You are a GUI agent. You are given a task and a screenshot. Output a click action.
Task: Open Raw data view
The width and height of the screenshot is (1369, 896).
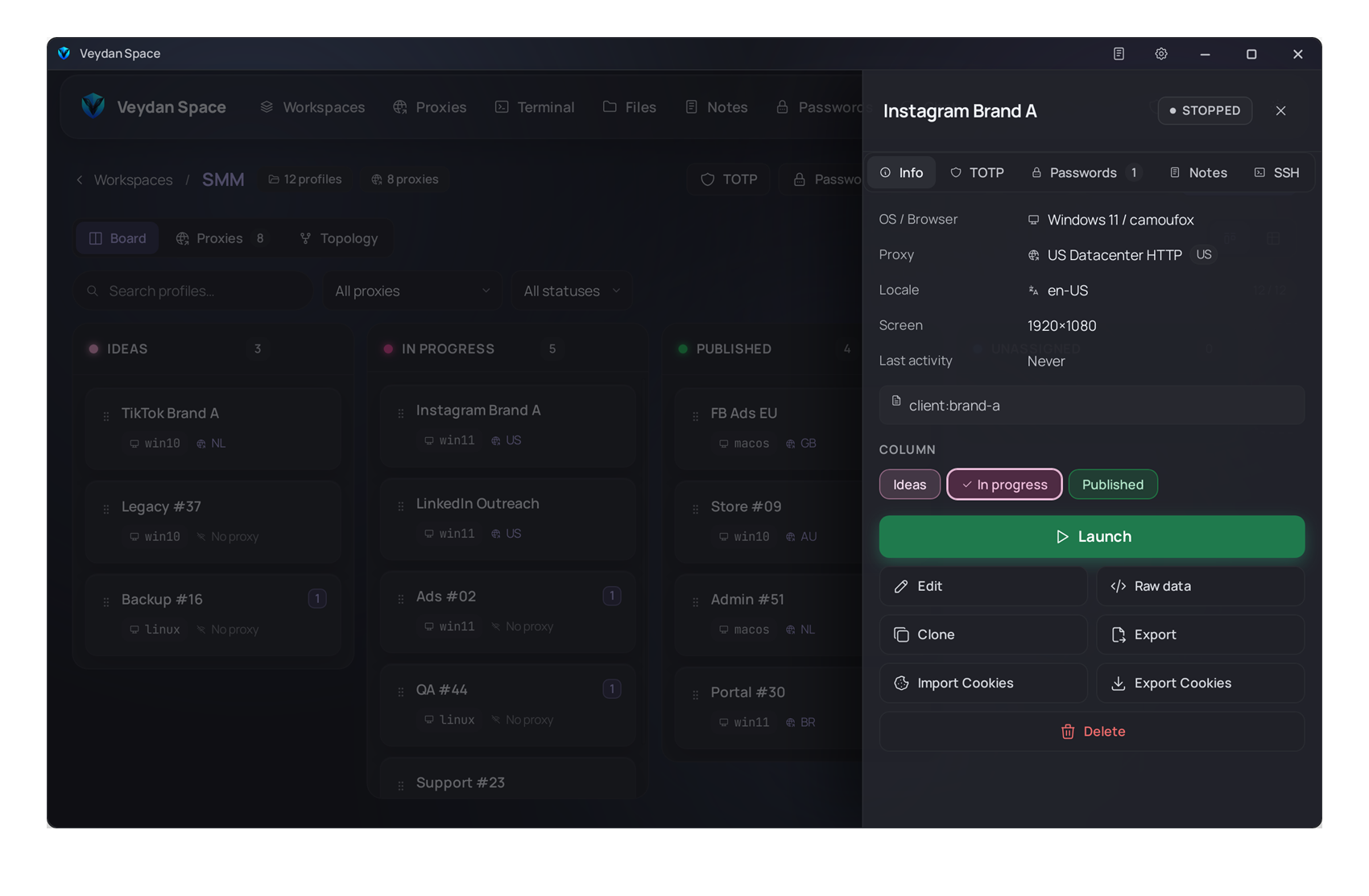1201,586
